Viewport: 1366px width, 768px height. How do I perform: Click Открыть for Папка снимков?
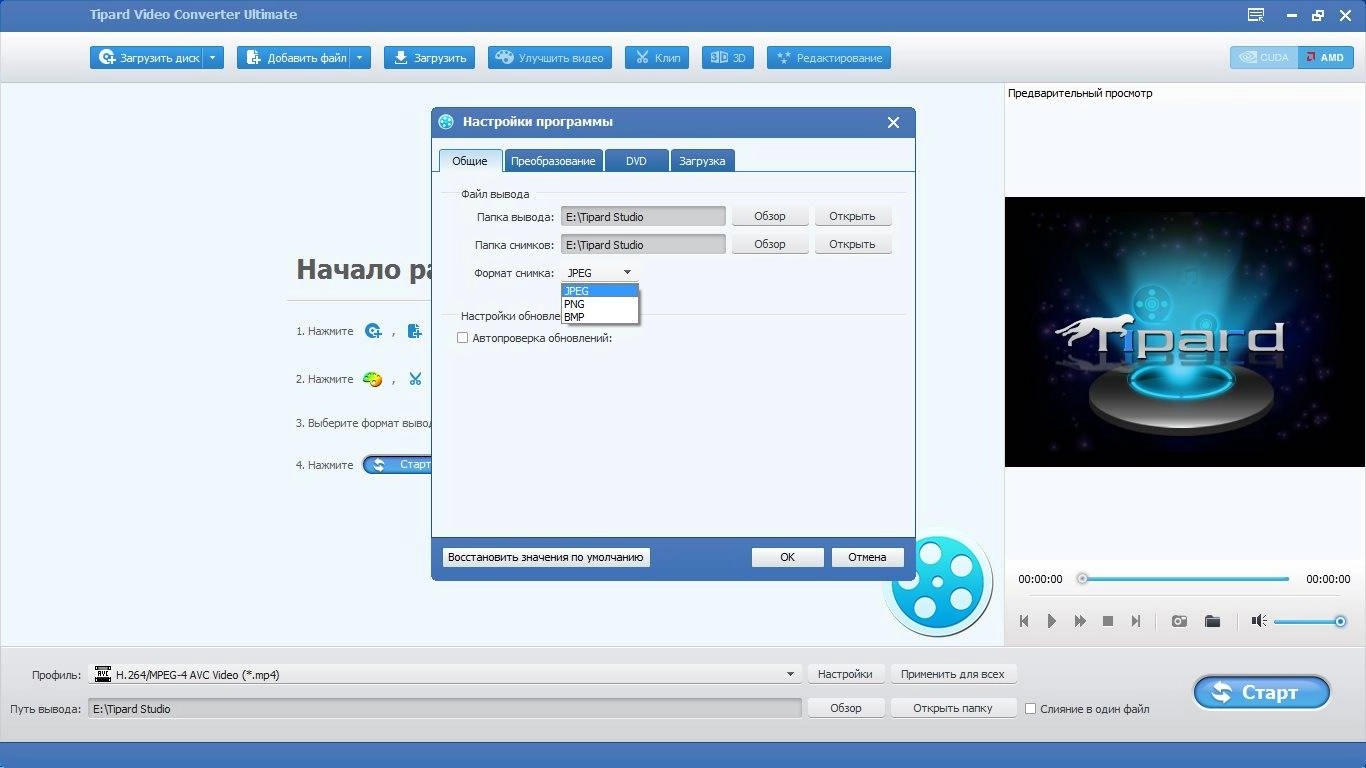(x=852, y=244)
